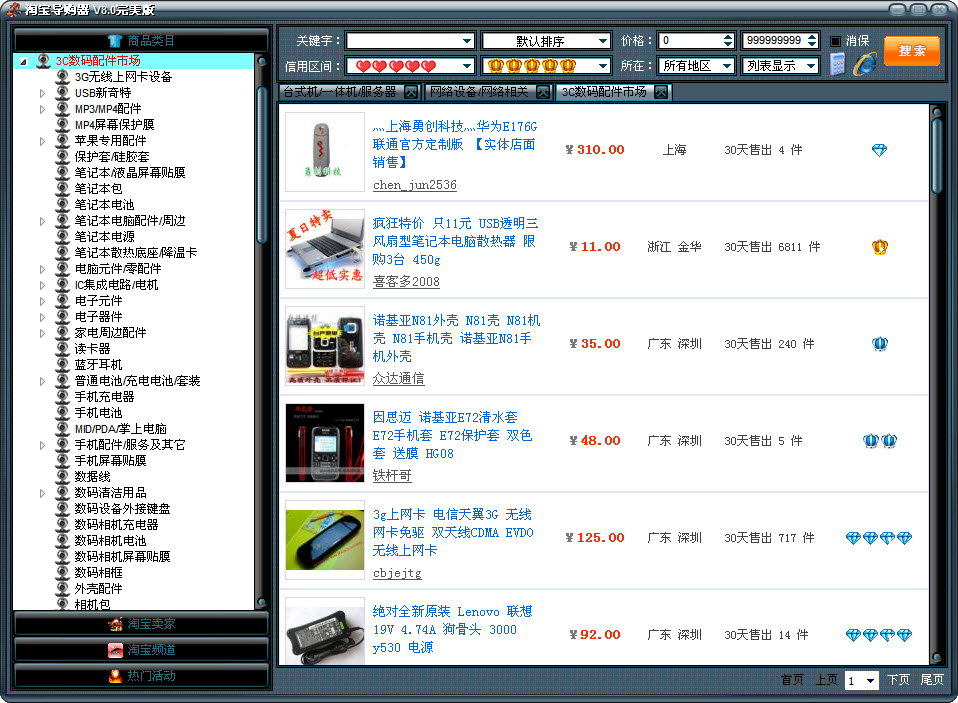The image size is (958, 703).
Task: Expand the MP3/MP4配件 category
Action: [42, 109]
